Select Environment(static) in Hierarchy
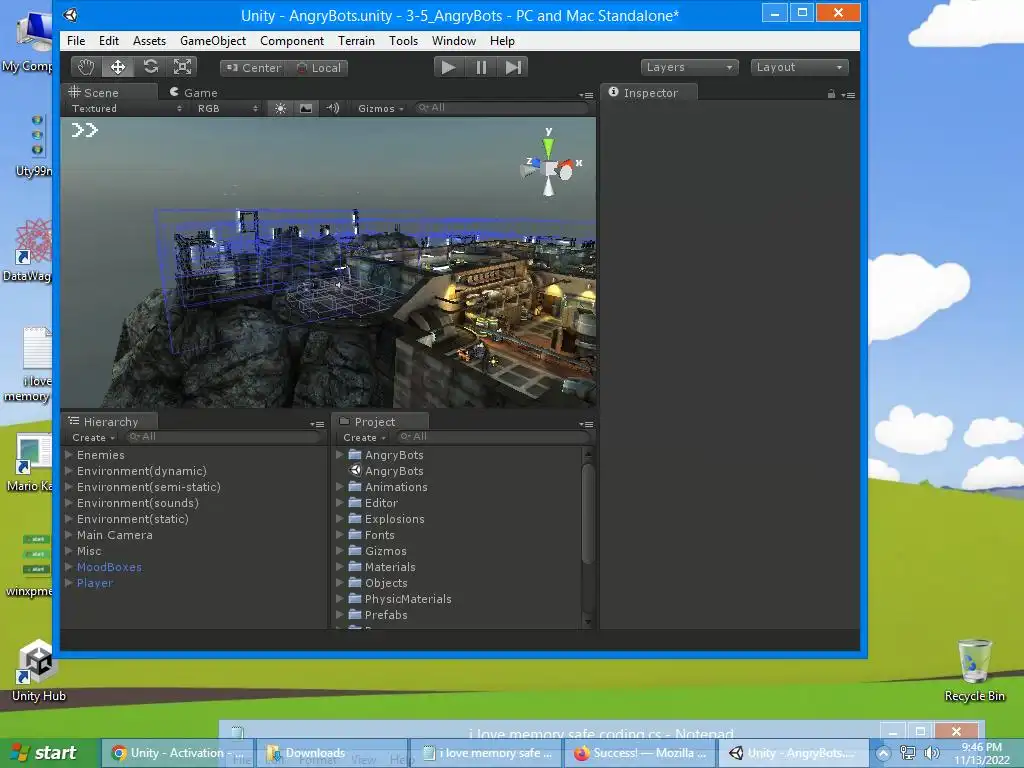This screenshot has width=1024, height=768. tap(133, 519)
